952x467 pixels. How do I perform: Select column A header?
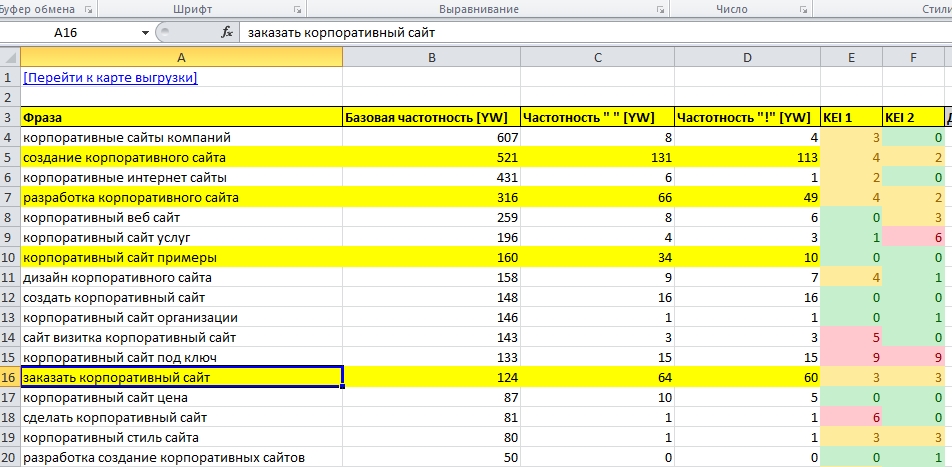(x=182, y=58)
